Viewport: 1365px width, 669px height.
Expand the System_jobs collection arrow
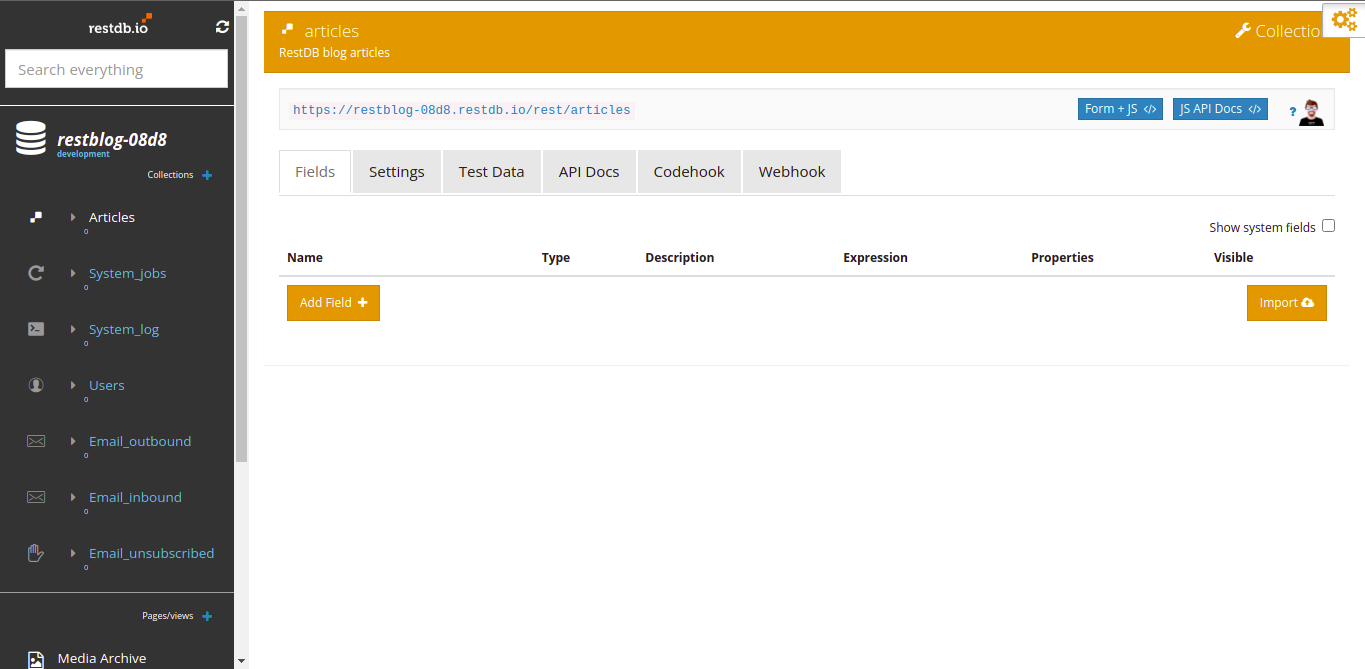(x=73, y=273)
